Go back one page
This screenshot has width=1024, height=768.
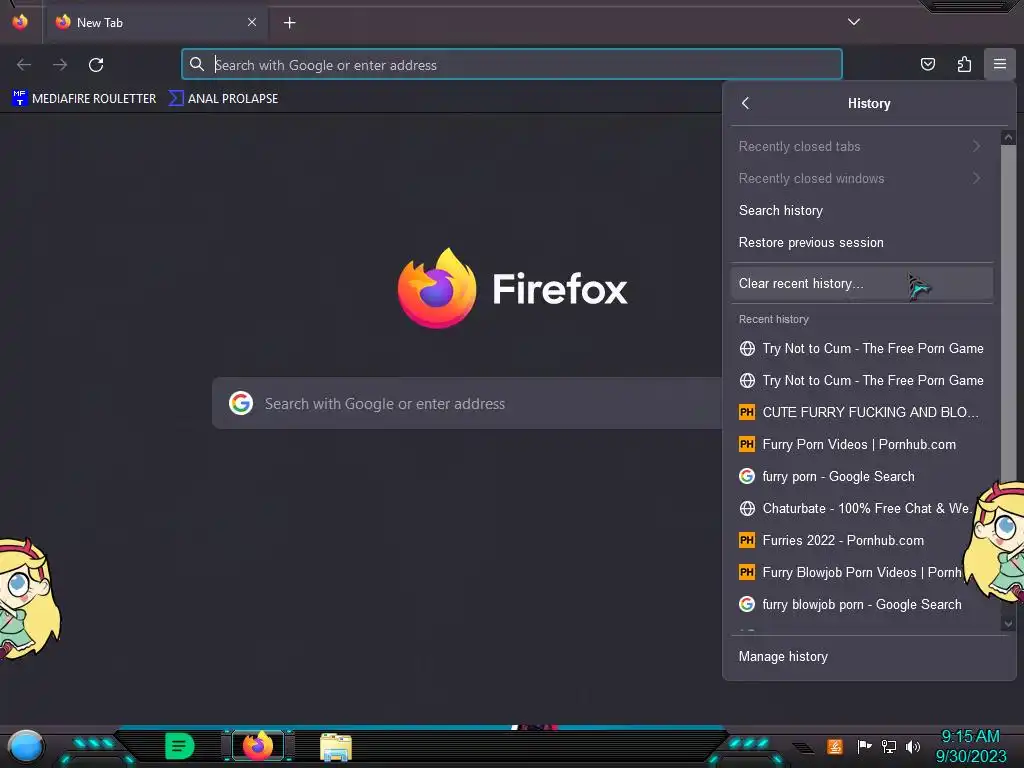click(x=24, y=65)
